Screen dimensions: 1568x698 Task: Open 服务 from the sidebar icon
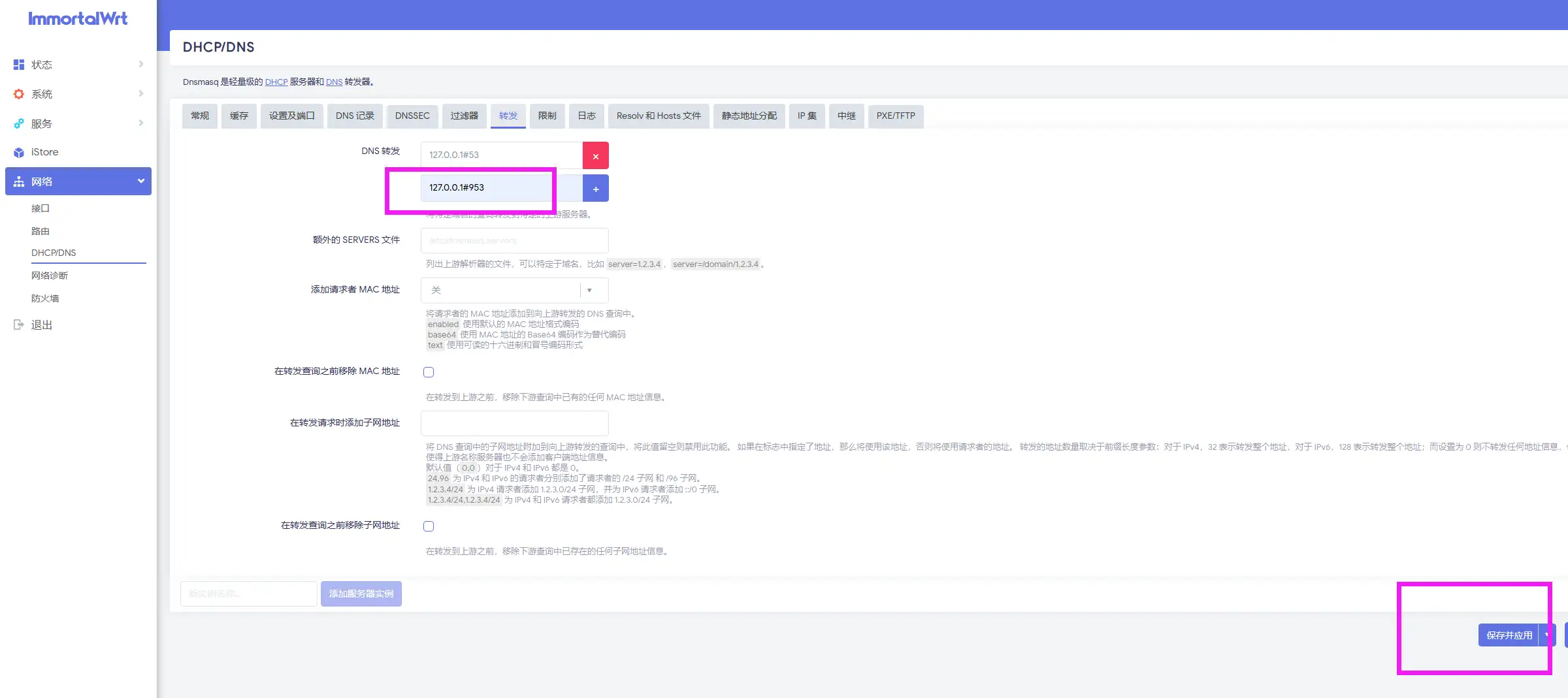click(18, 123)
